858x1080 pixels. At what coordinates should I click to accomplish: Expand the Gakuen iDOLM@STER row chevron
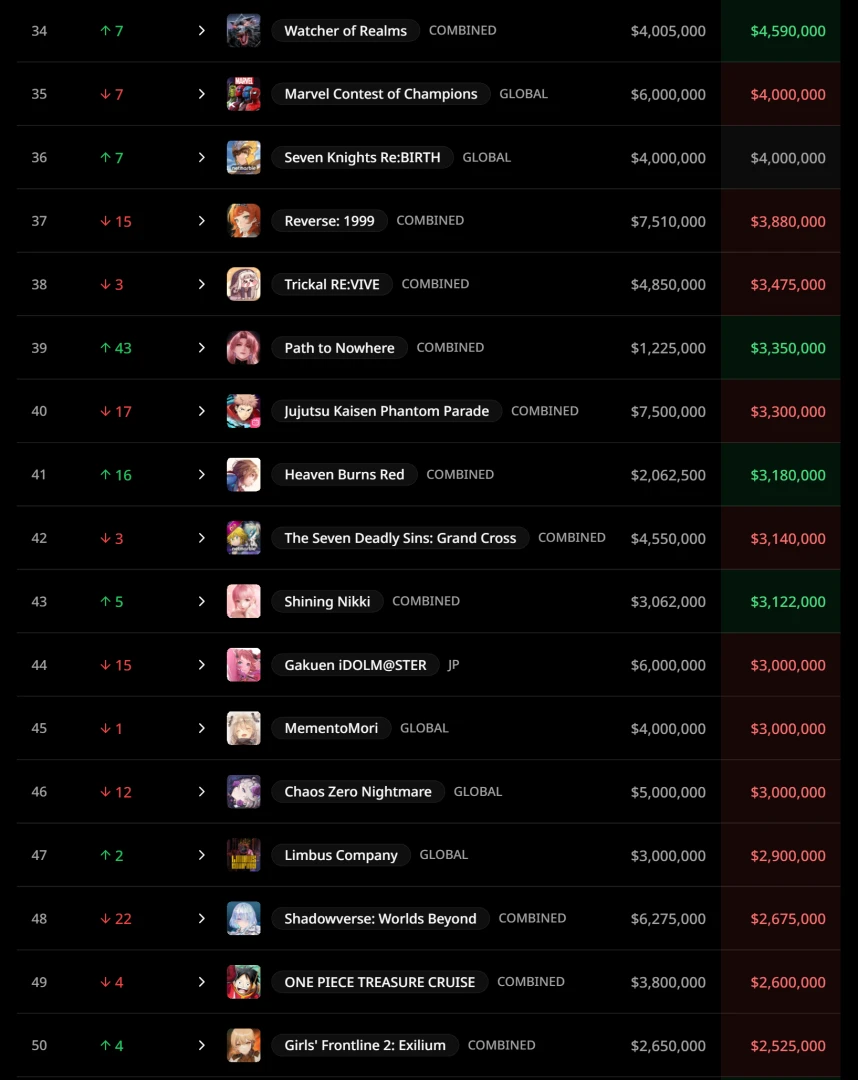click(x=201, y=665)
